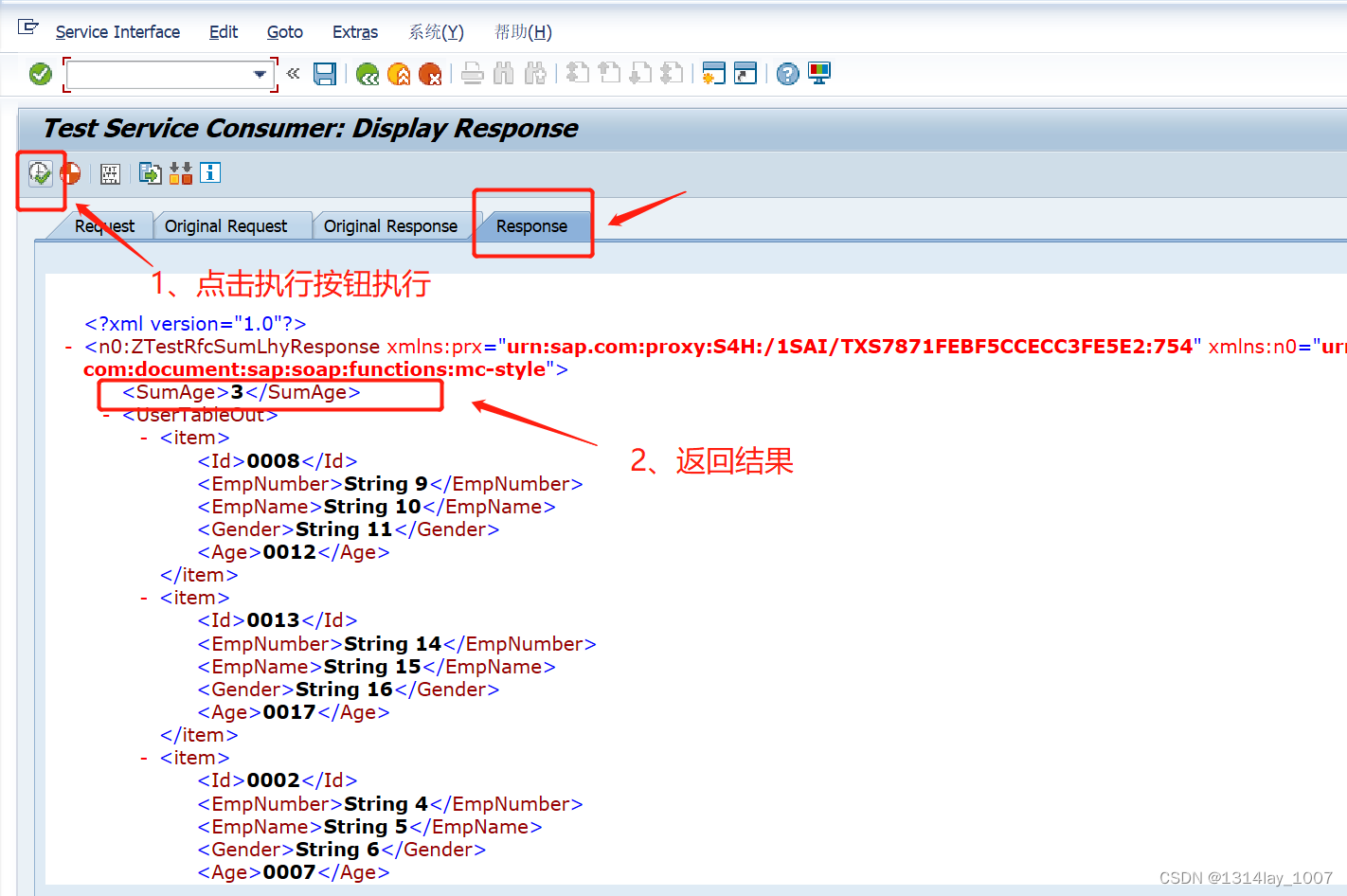
Task: Click the document export arrow icon
Action: (150, 173)
